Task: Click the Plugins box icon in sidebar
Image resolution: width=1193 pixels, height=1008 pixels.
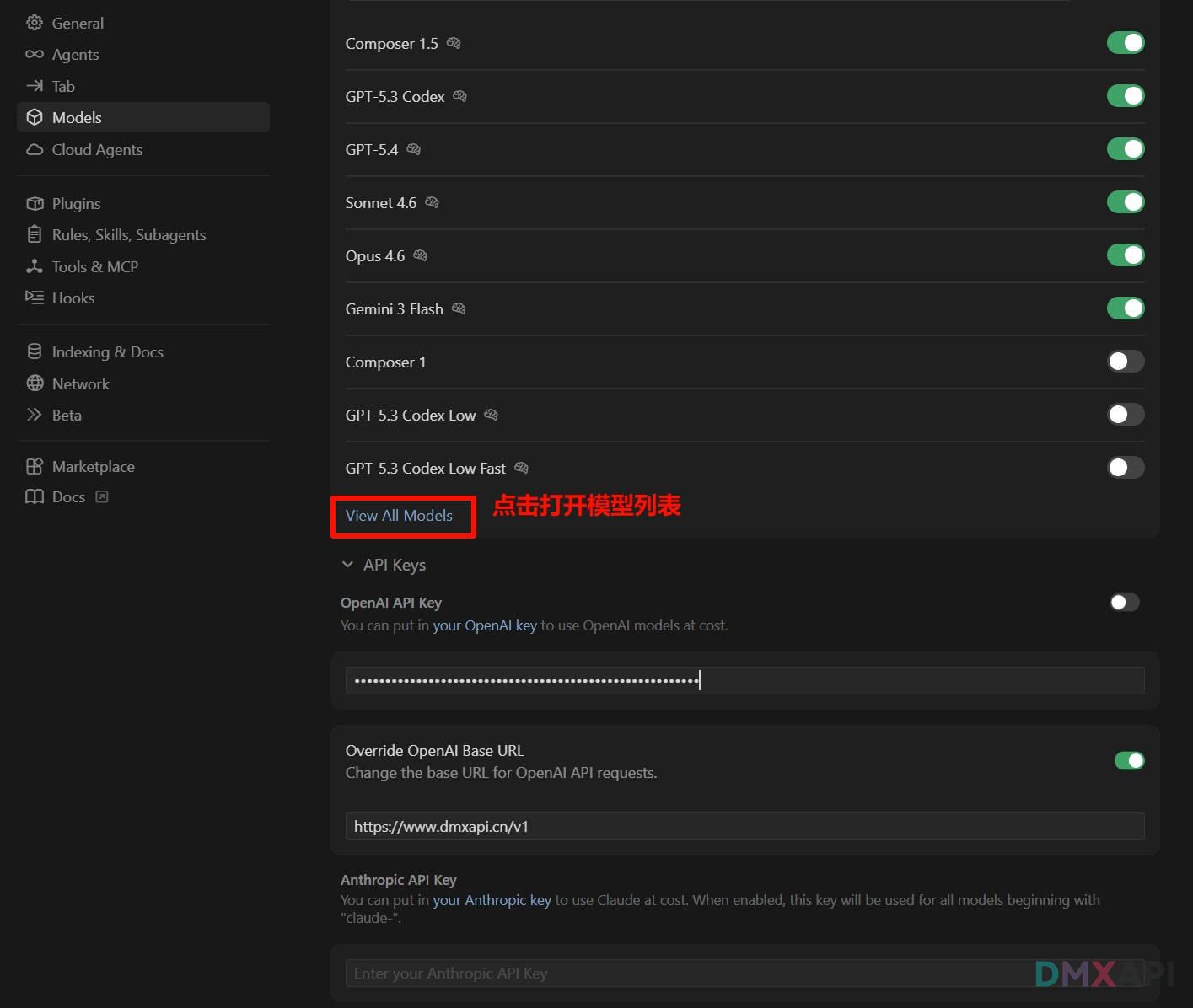Action: point(35,203)
